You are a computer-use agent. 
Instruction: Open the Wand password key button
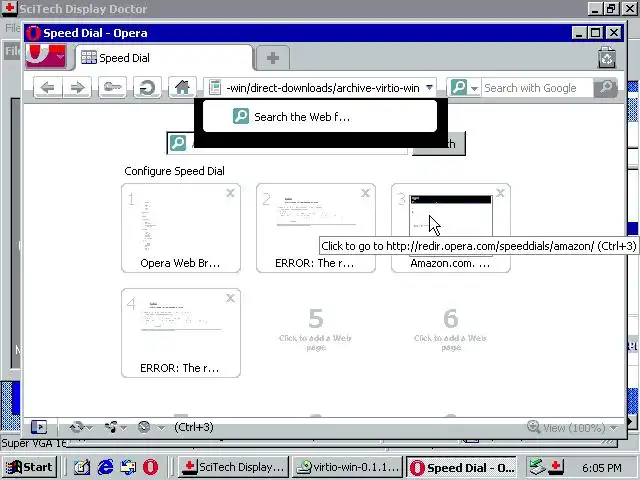112,87
